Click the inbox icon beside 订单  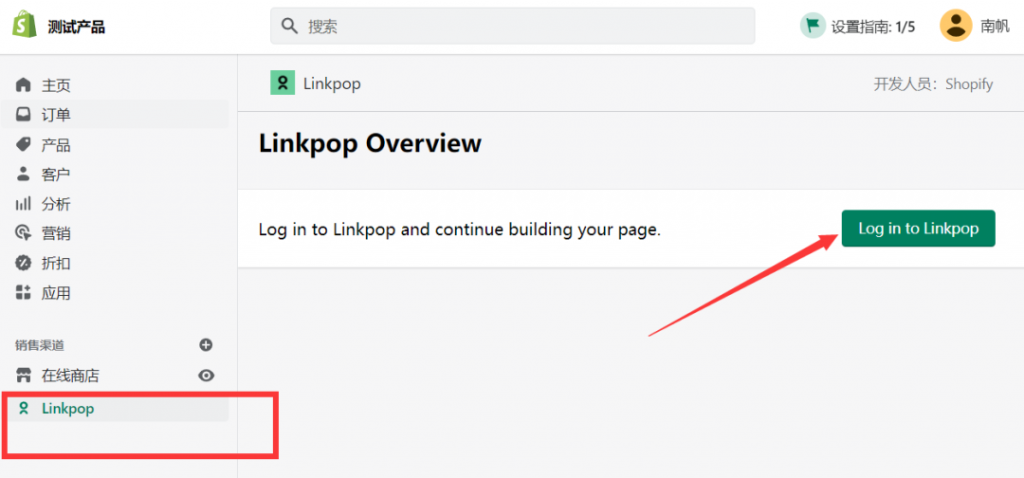tap(24, 115)
